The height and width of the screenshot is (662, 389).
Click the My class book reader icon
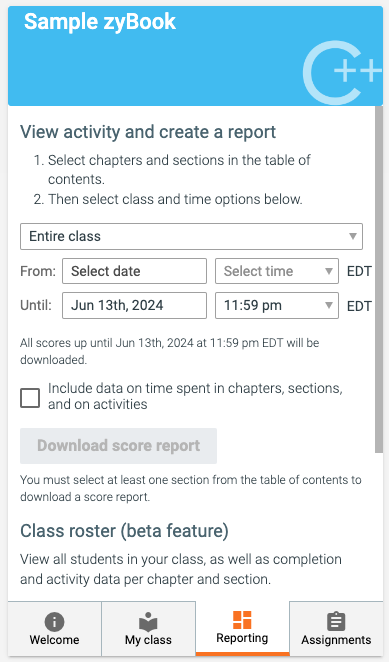coord(148,622)
